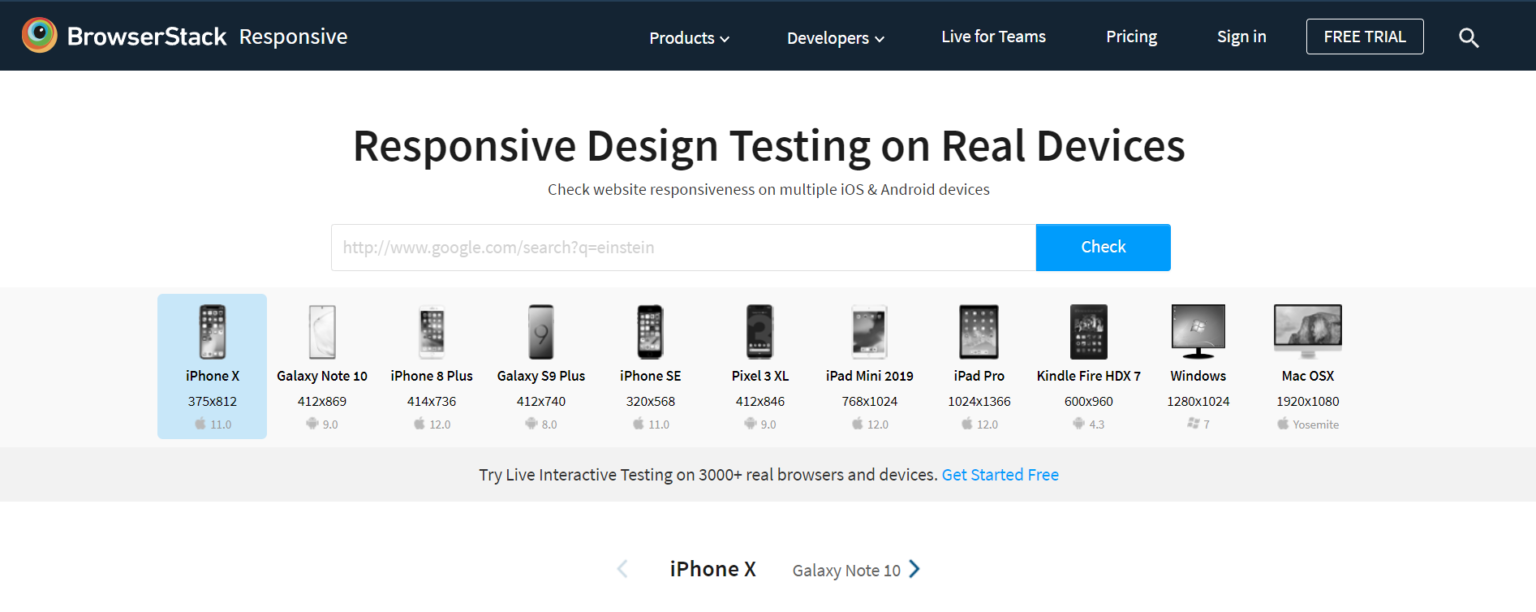Go to next device with right chevron
The width and height of the screenshot is (1536, 612).
(x=914, y=569)
